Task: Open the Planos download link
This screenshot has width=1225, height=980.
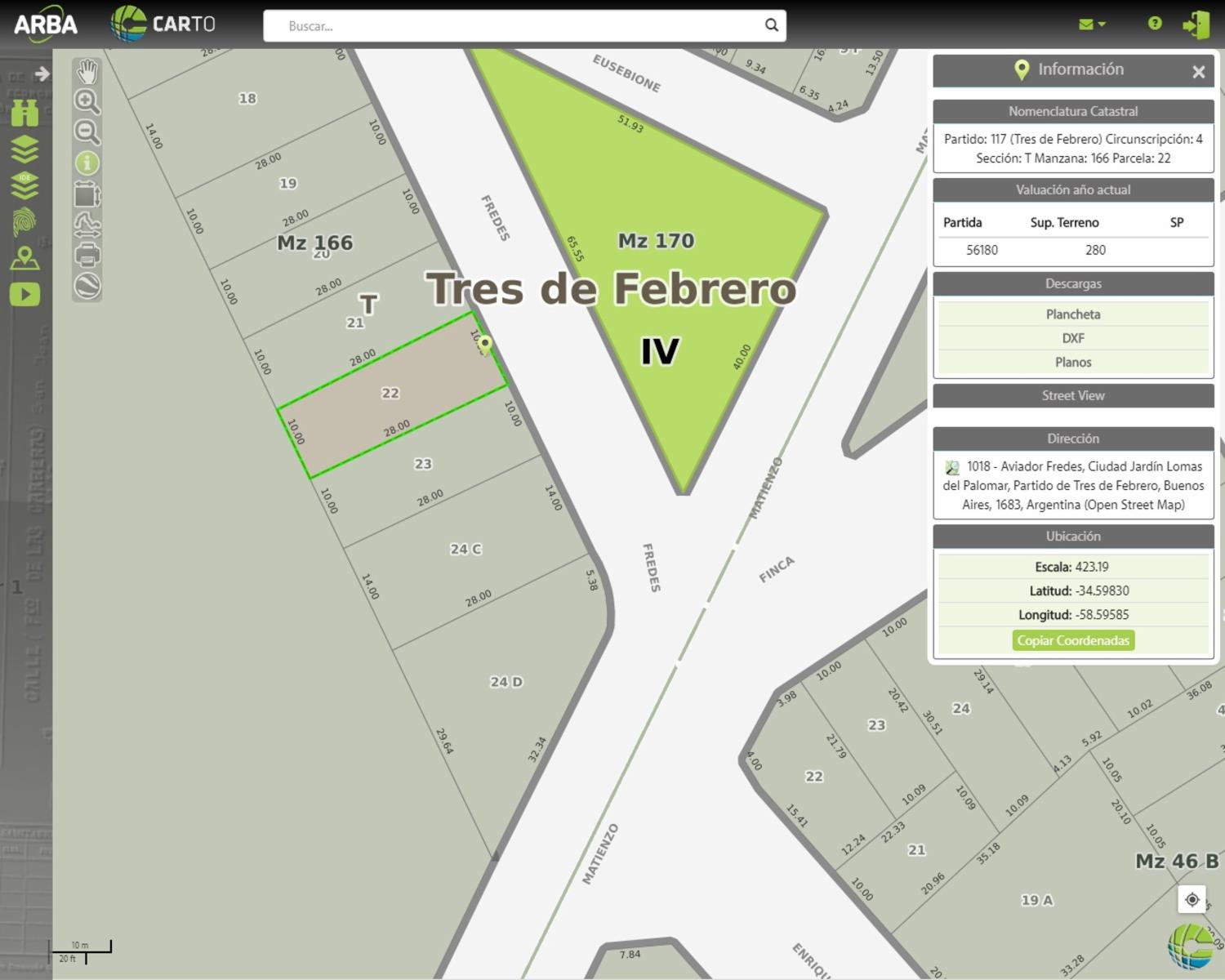Action: click(x=1073, y=362)
